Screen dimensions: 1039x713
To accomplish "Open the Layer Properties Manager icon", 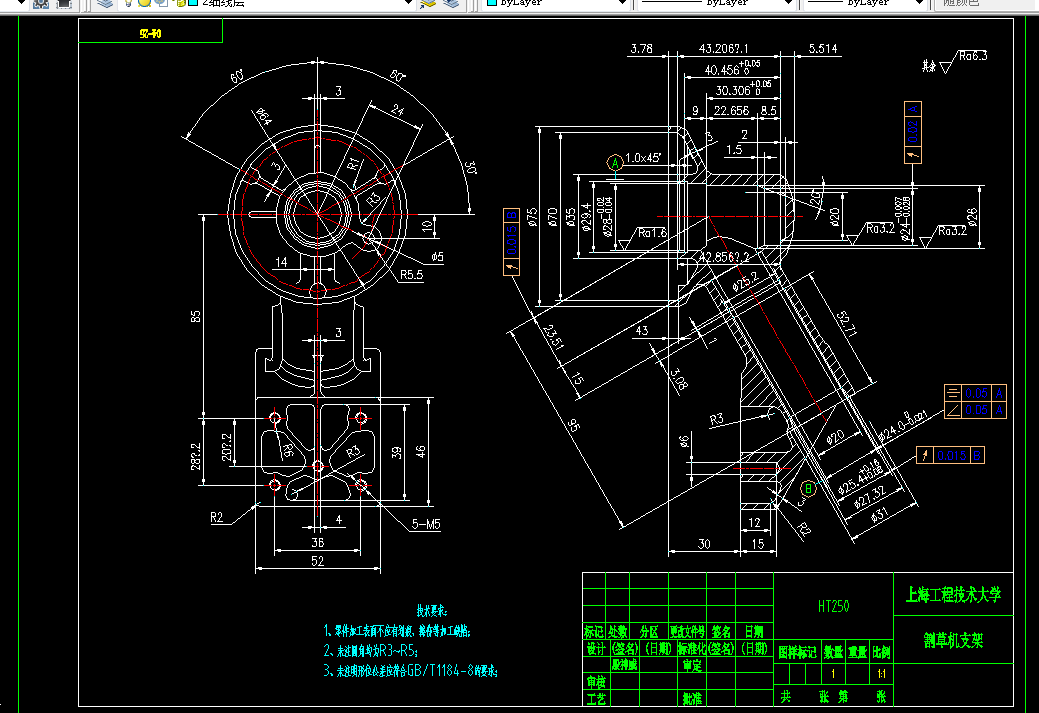I will coord(105,3).
